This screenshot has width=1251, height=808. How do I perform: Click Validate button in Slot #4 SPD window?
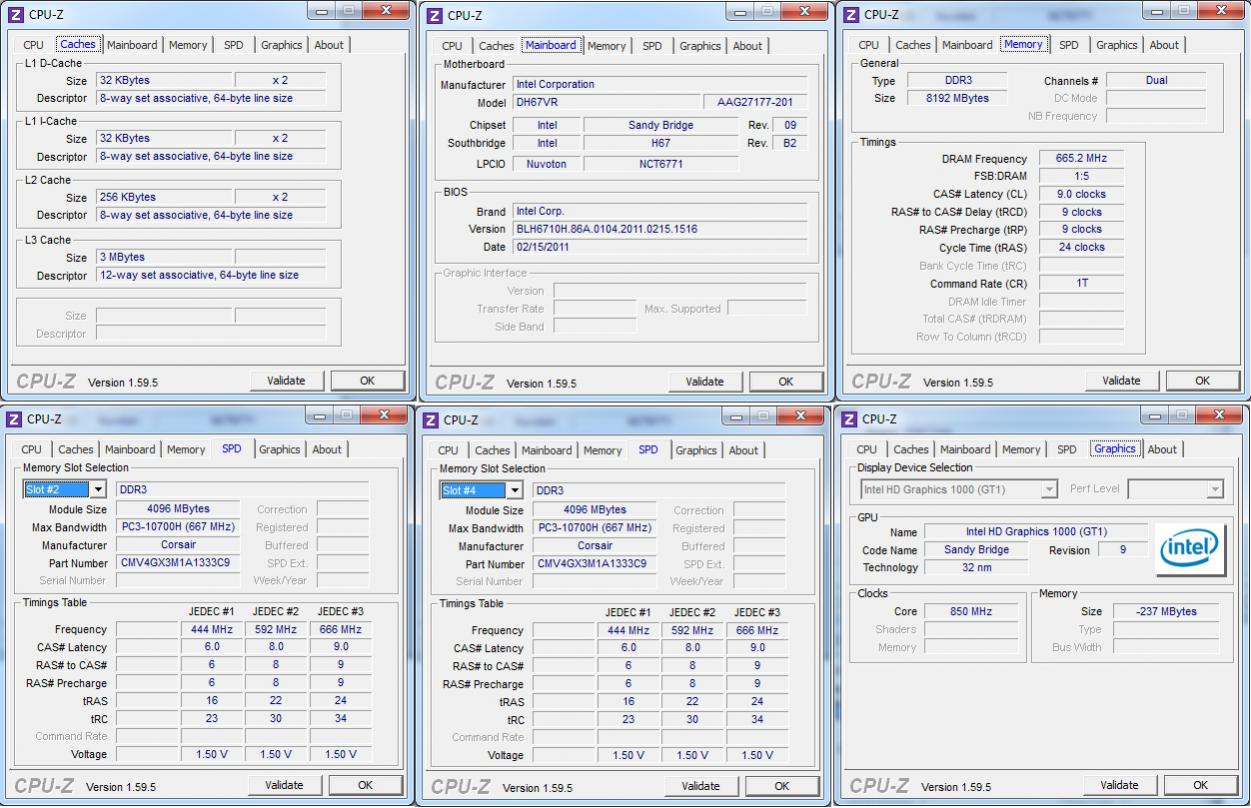[700, 787]
